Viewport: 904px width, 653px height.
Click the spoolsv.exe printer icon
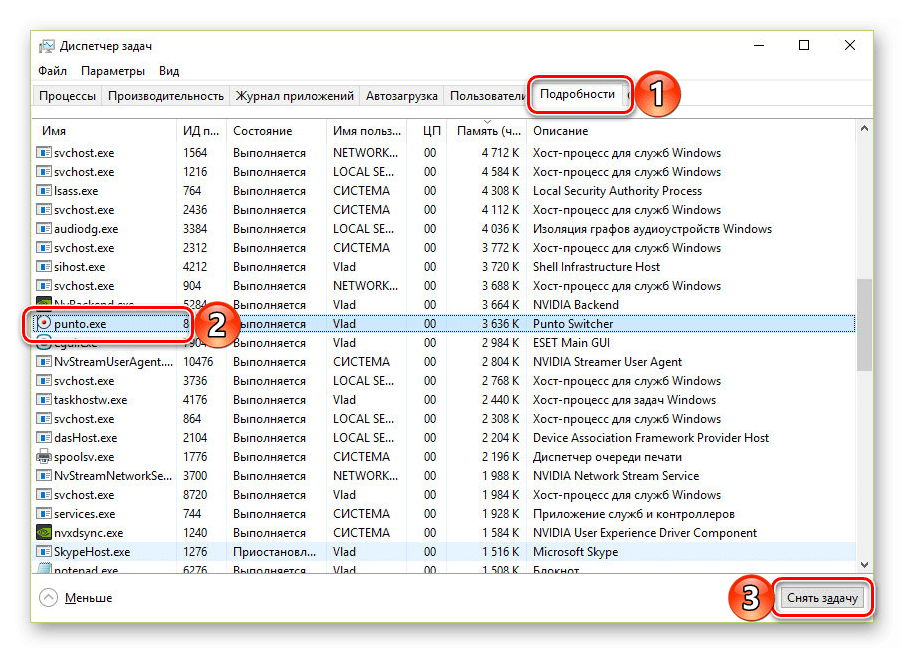click(44, 457)
